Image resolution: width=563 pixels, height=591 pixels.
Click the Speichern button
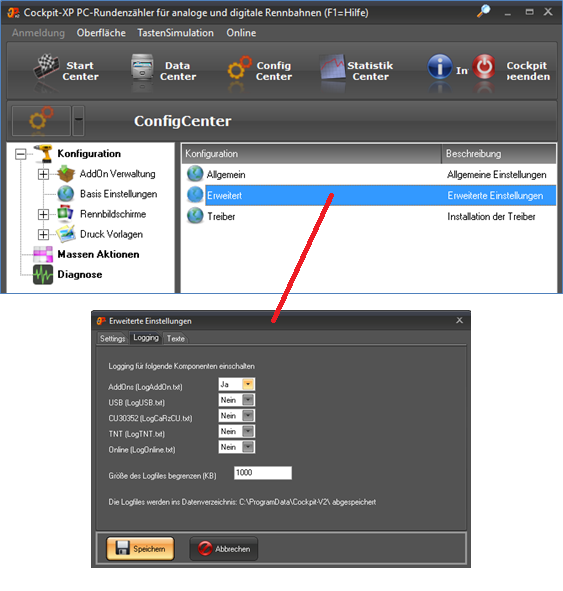pos(140,549)
